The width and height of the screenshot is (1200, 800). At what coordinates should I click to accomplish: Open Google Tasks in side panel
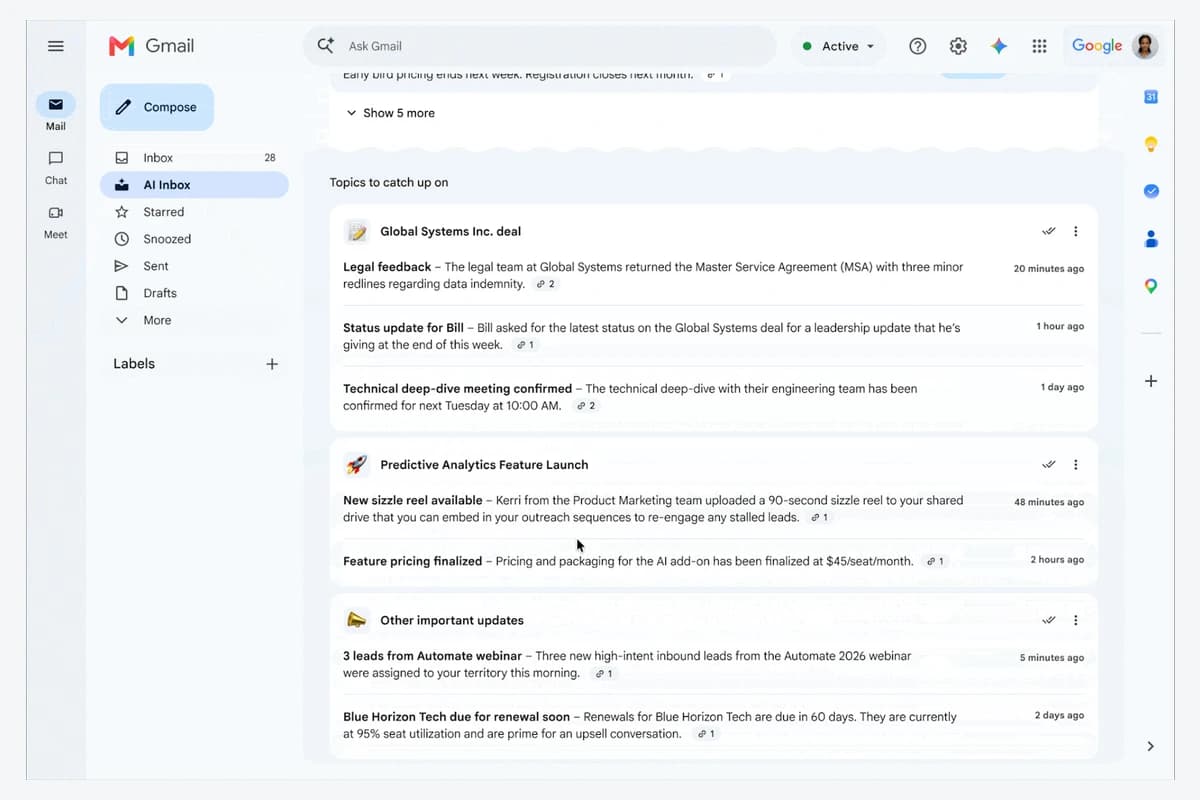coord(1151,191)
